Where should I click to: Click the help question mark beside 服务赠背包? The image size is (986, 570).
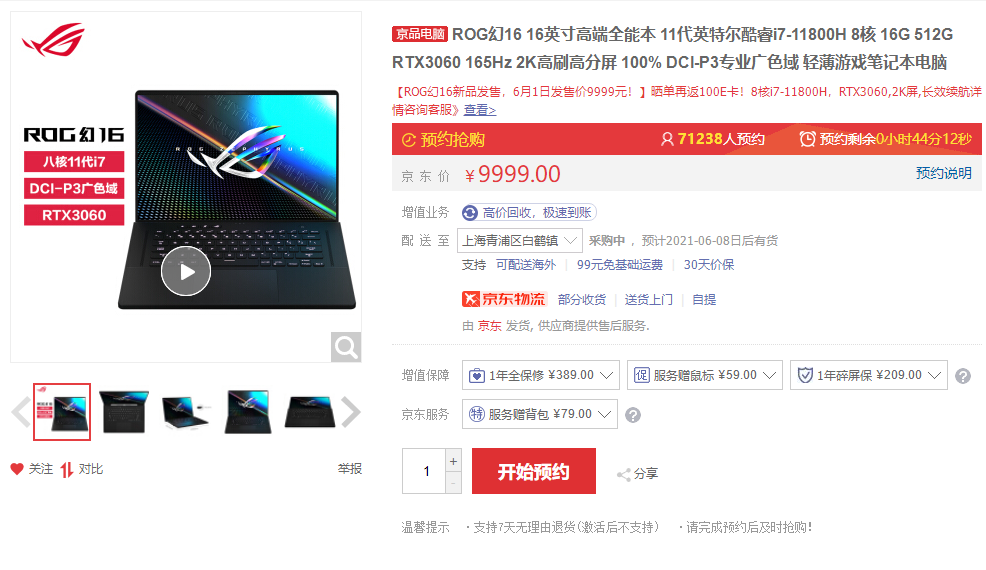click(x=633, y=415)
